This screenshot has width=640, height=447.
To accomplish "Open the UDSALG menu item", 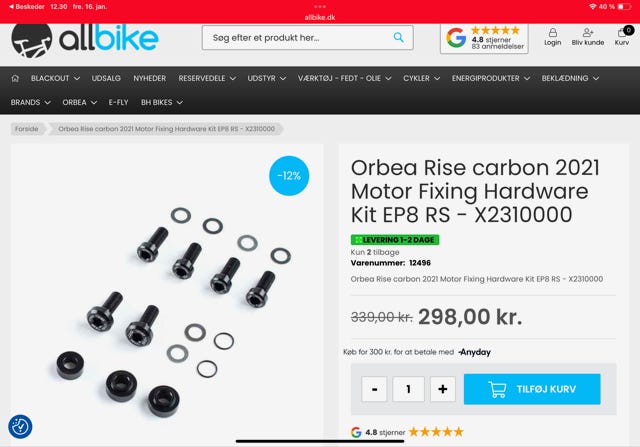I will (106, 78).
